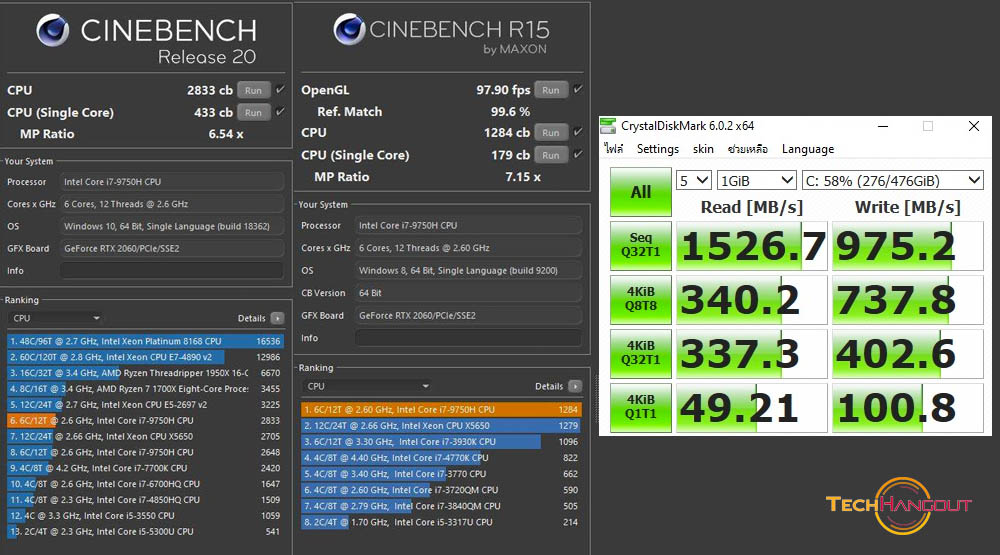Click the All button in CrystalDiskMark

coord(641,192)
